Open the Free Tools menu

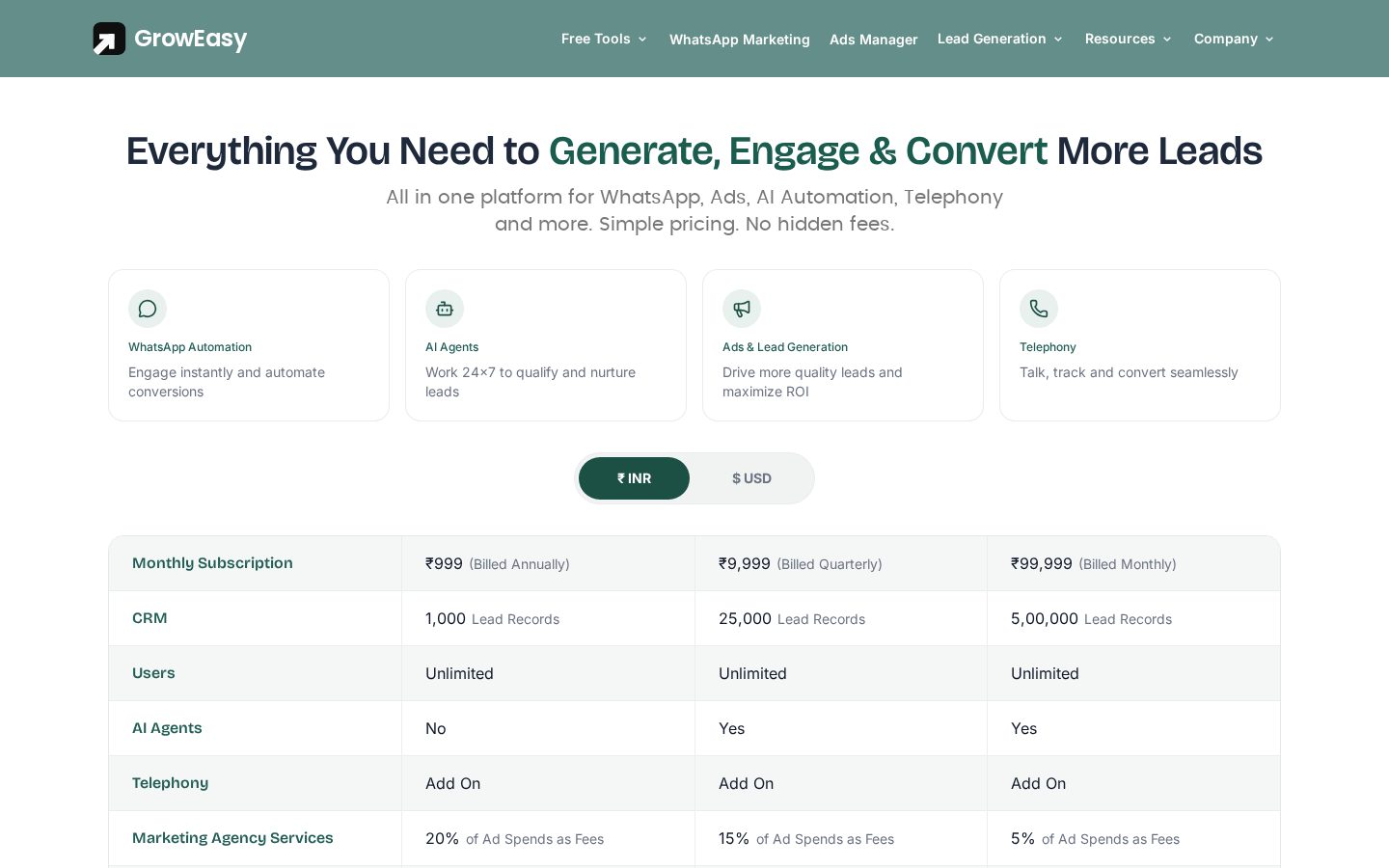click(x=595, y=39)
